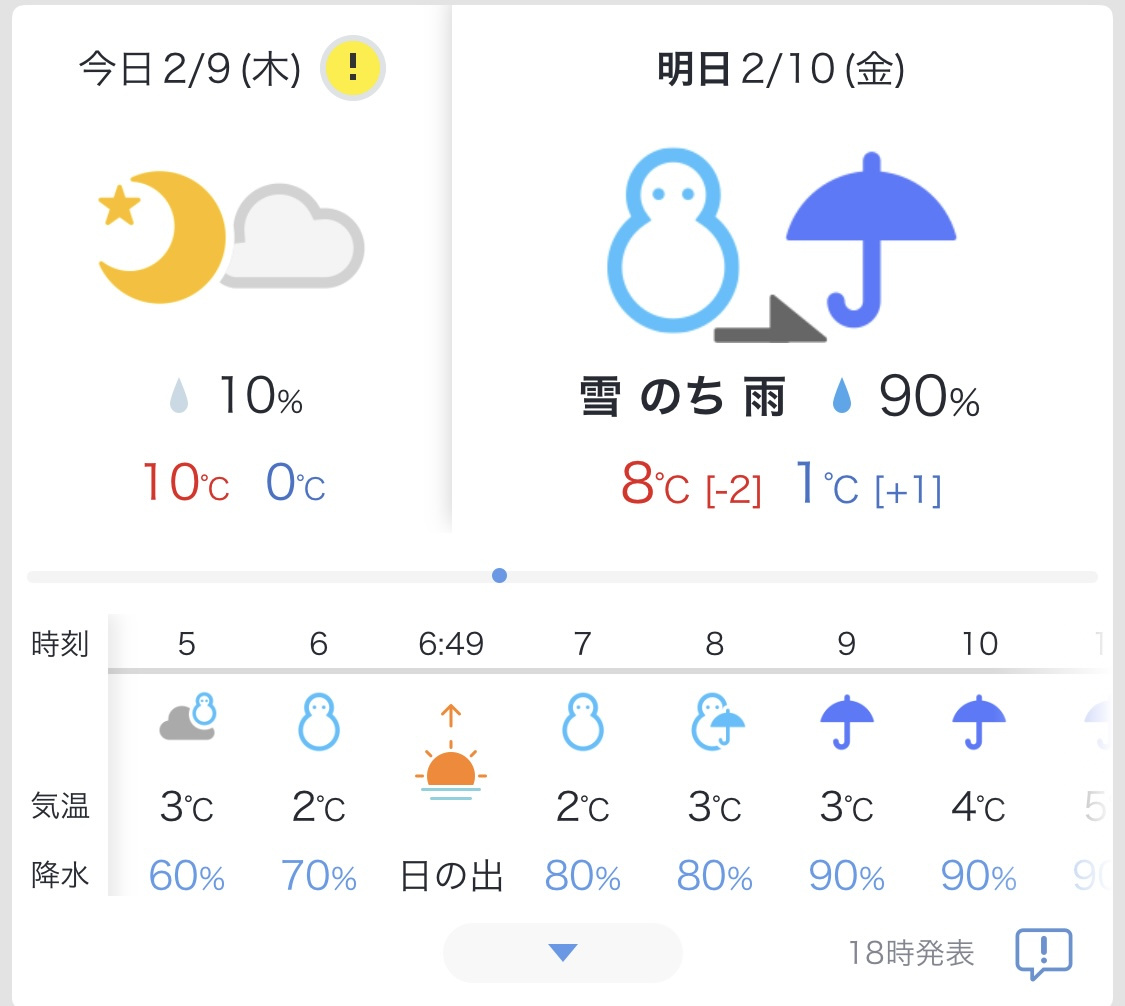
Task: Select tomorrow's 2/10 forecast tab
Action: [780, 70]
